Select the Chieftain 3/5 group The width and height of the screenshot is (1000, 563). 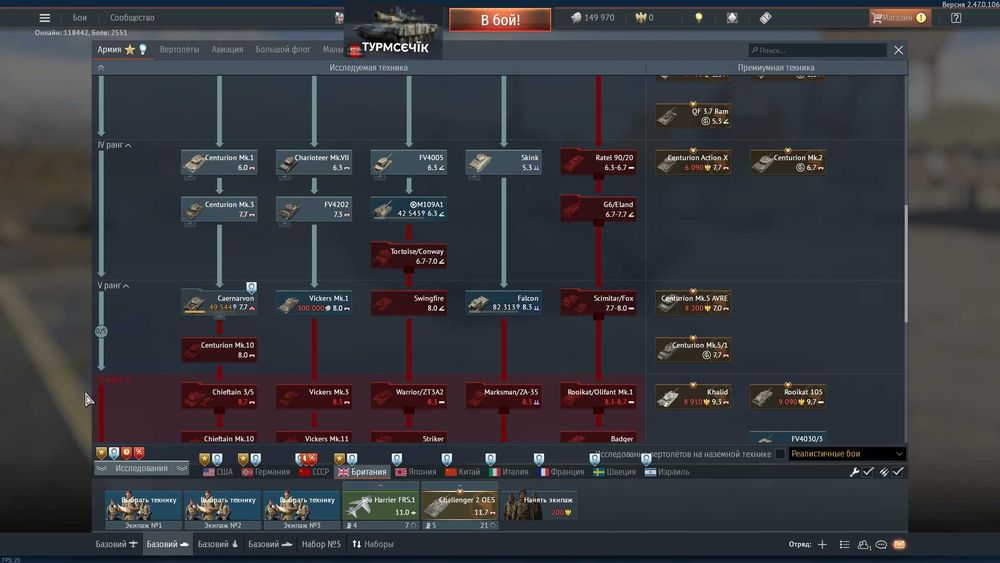coord(219,397)
